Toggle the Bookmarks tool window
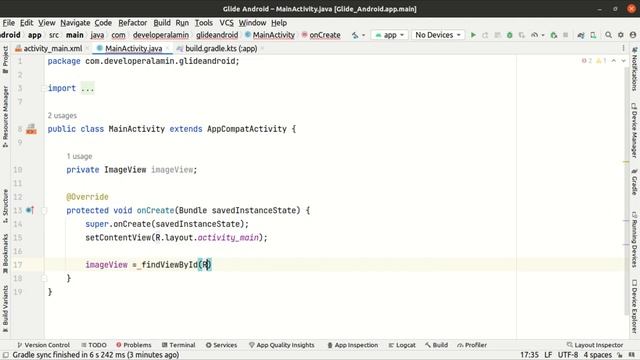The height and width of the screenshot is (360, 640). tap(5, 253)
